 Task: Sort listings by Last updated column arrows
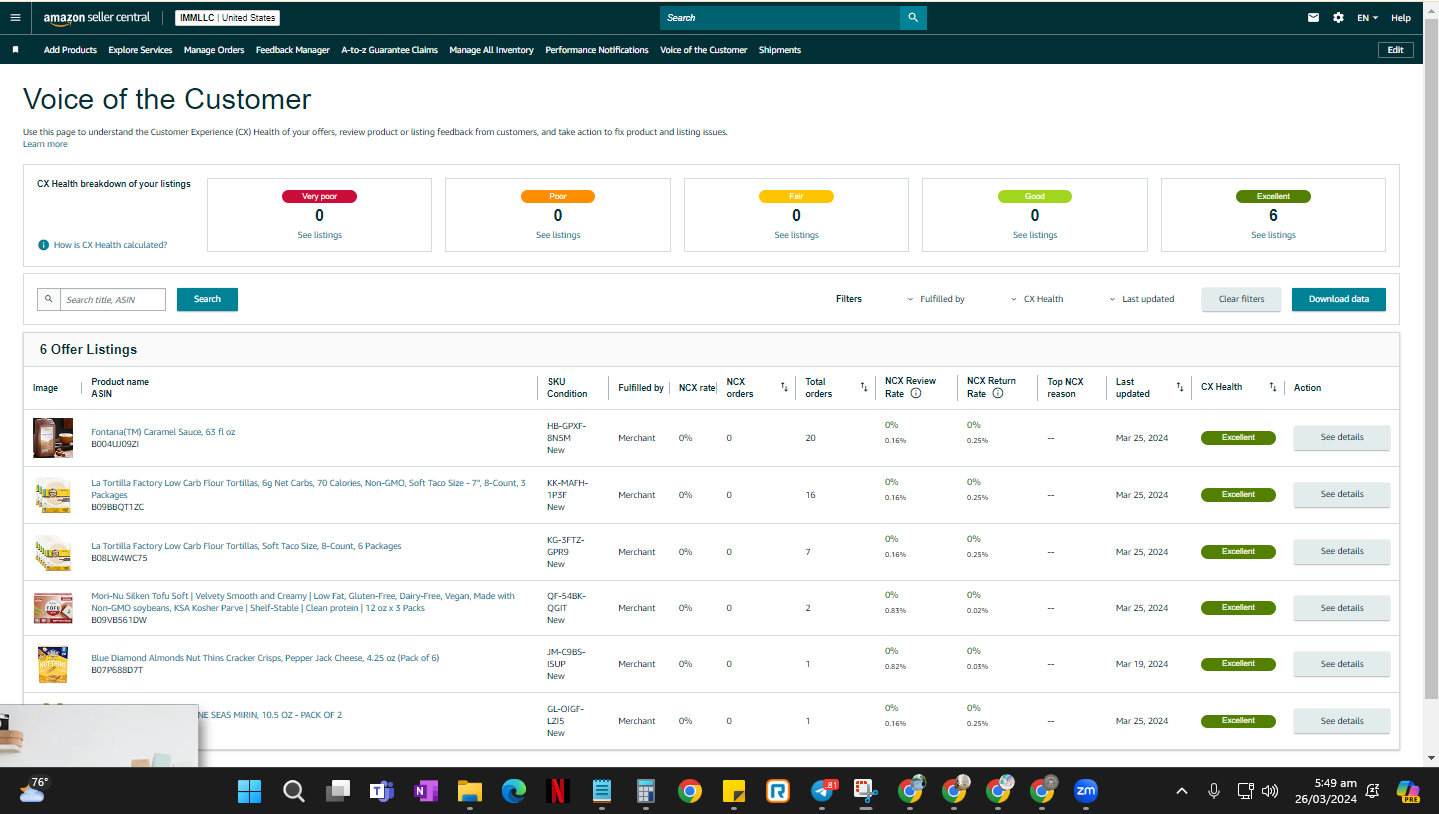pyautogui.click(x=1179, y=387)
